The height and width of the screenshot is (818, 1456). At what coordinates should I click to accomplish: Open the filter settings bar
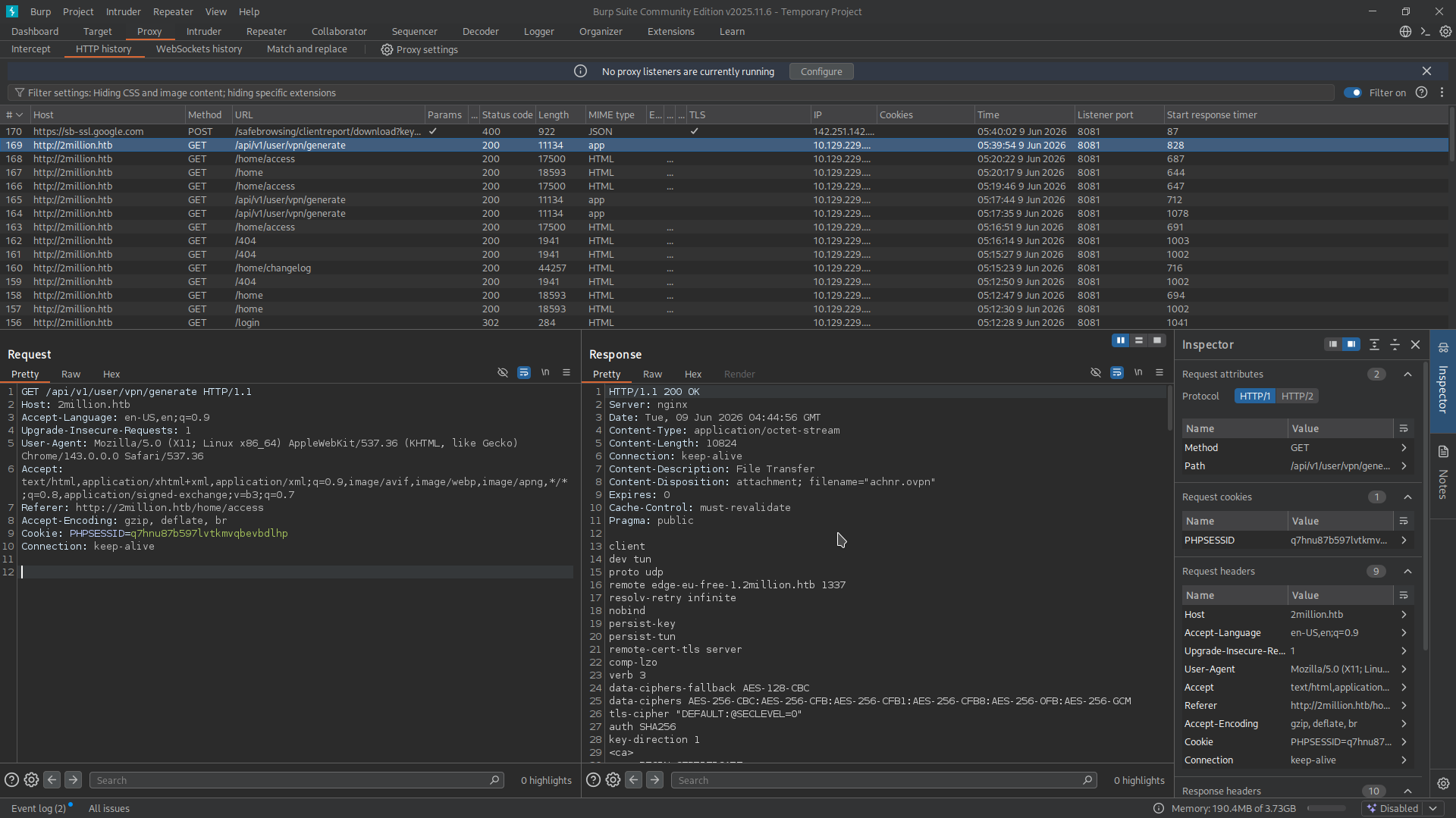671,92
